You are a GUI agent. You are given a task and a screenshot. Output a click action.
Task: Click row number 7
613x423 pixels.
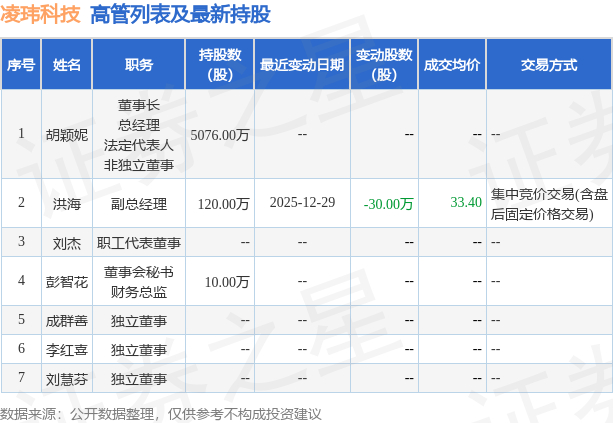point(22,377)
